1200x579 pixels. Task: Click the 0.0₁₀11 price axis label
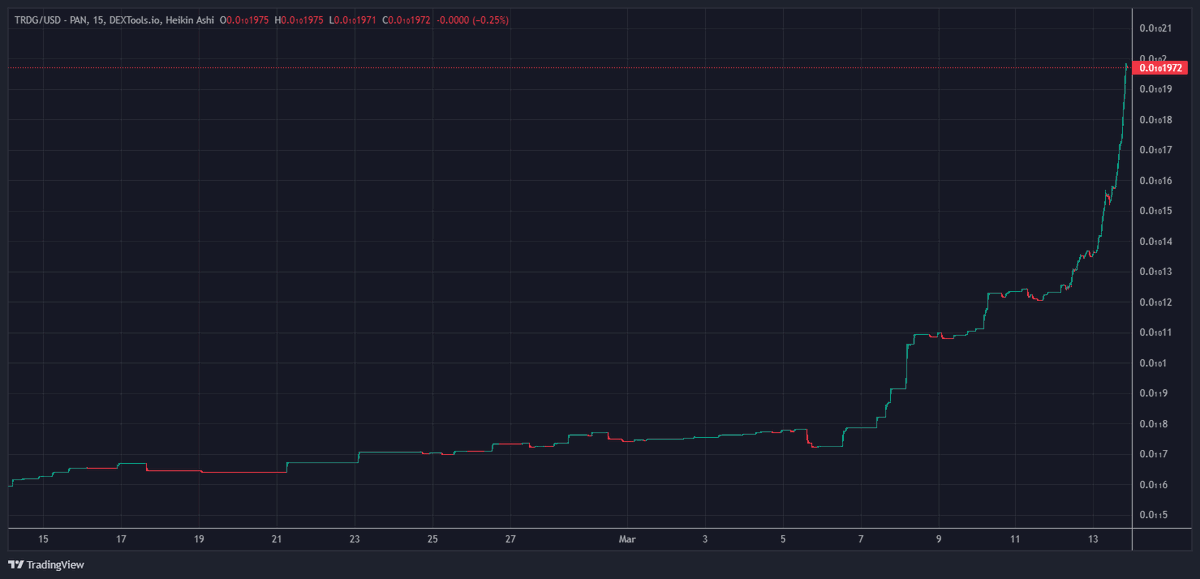pyautogui.click(x=1154, y=332)
